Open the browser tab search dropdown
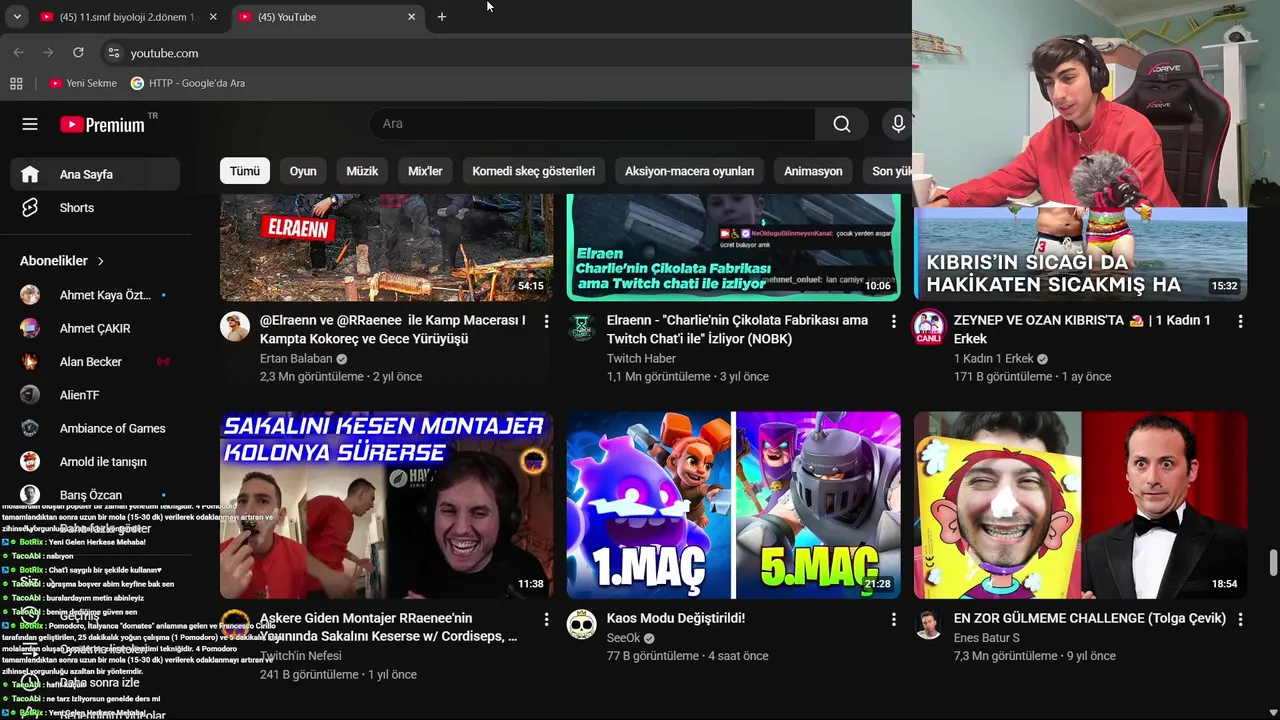 [17, 17]
